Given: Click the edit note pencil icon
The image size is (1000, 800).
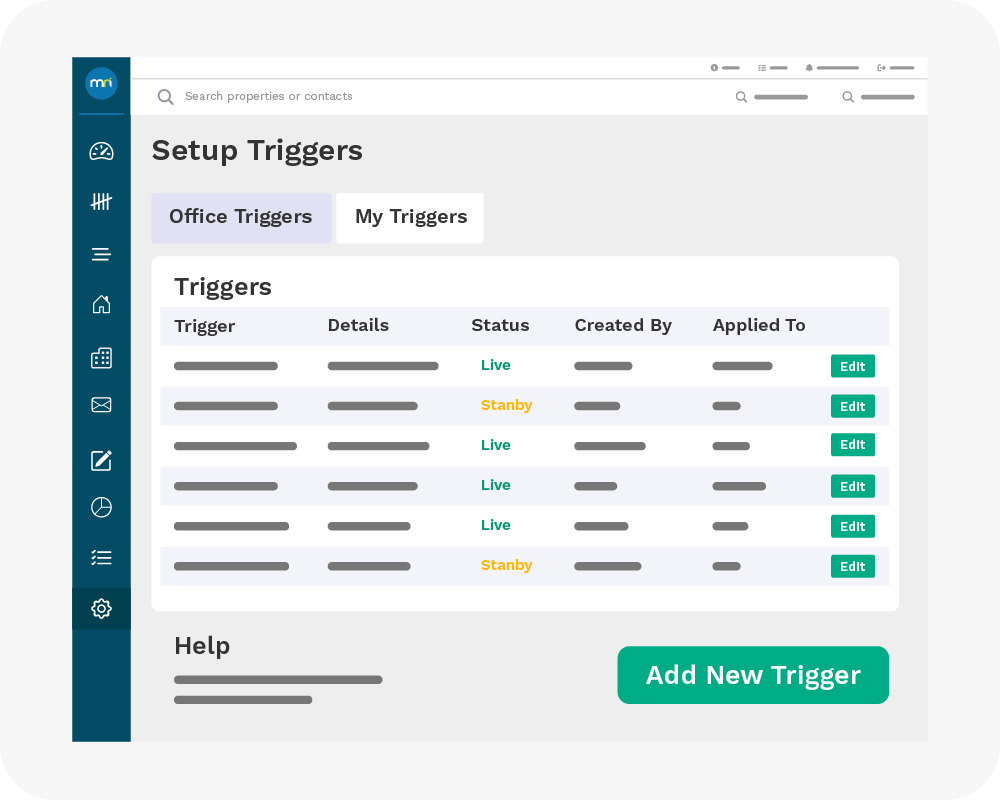Looking at the screenshot, I should coord(101,460).
